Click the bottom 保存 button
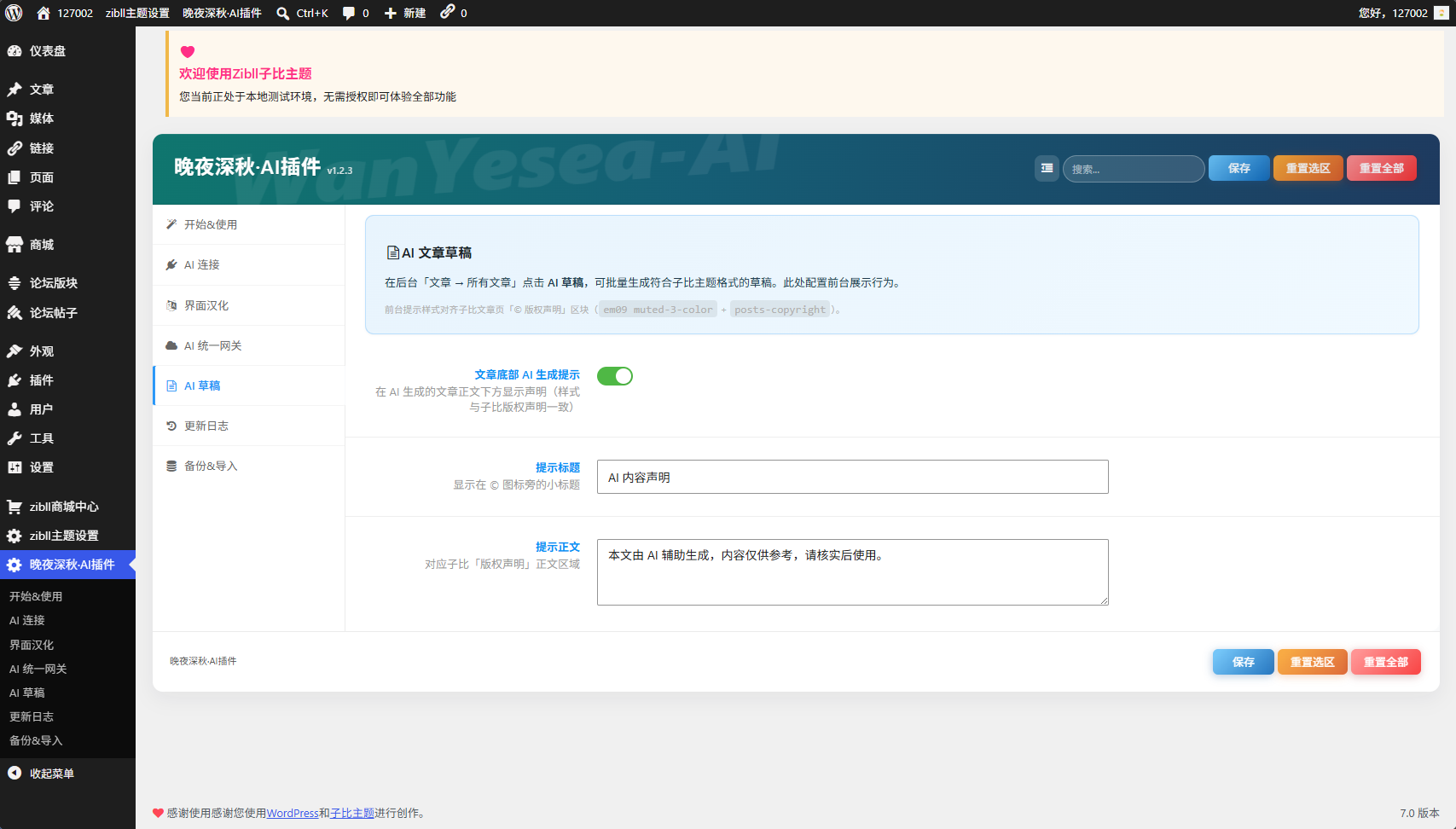This screenshot has width=1456, height=829. (x=1244, y=662)
